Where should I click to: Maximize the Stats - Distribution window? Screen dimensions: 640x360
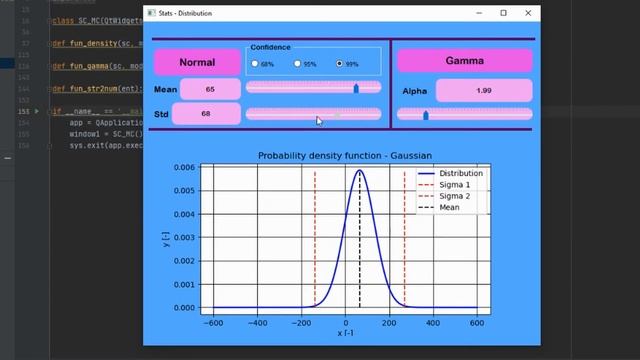tap(504, 13)
